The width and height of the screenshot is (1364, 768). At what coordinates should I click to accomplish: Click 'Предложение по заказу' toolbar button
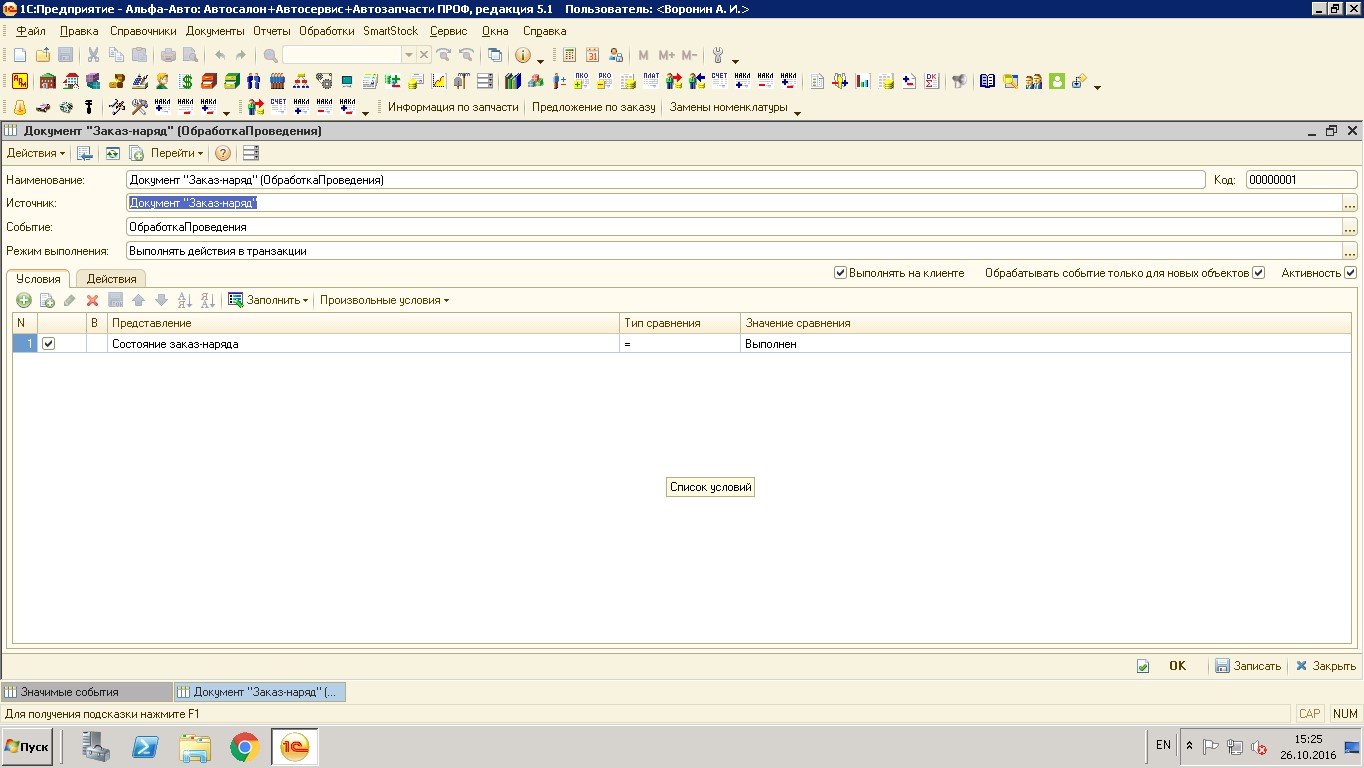(594, 107)
